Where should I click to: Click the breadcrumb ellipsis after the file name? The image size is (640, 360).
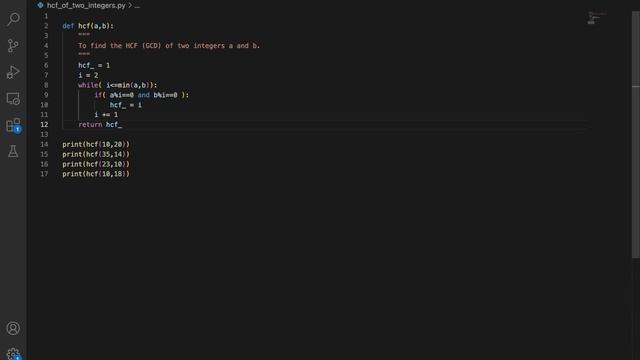tap(137, 6)
